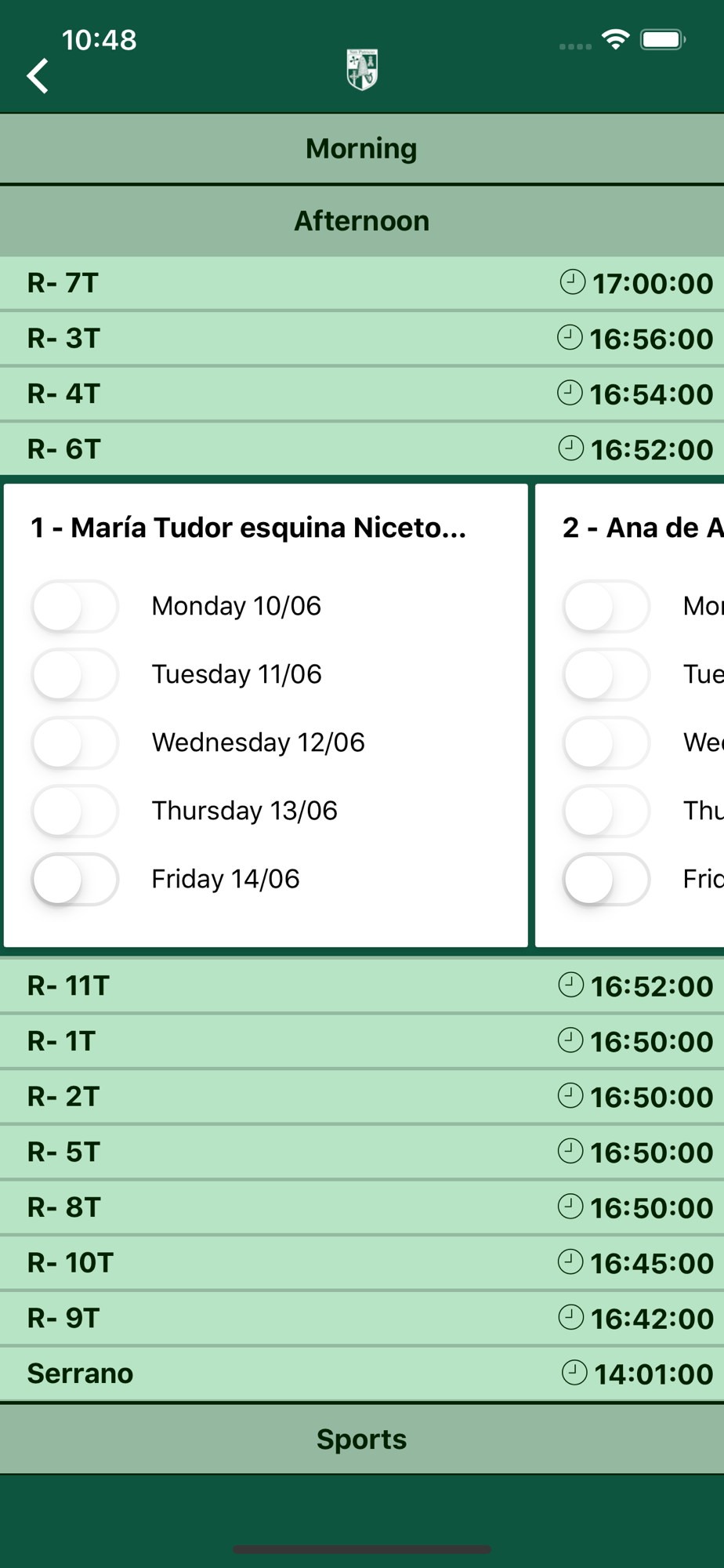724x1568 pixels.
Task: Click the clock icon beside 17:00:00
Action: [573, 282]
